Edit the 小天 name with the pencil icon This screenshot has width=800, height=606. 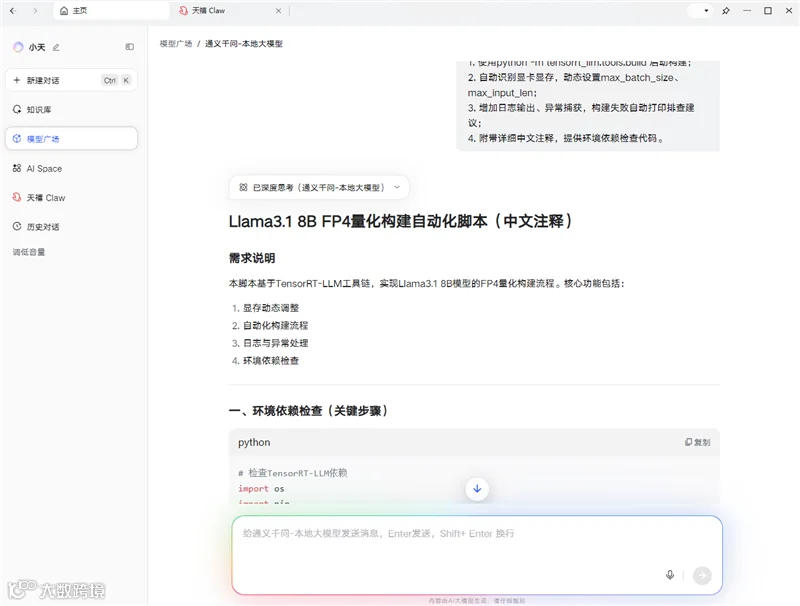pos(56,47)
